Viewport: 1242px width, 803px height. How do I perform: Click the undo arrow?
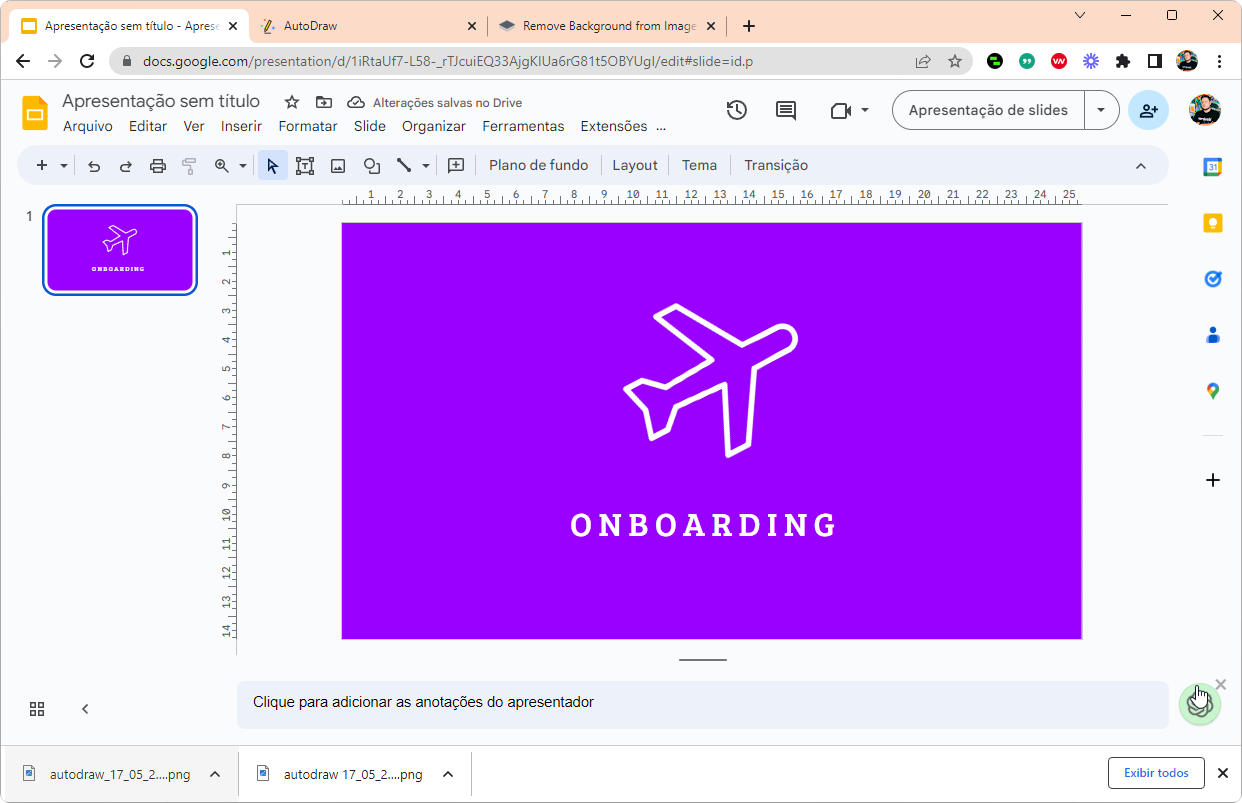[x=94, y=166]
